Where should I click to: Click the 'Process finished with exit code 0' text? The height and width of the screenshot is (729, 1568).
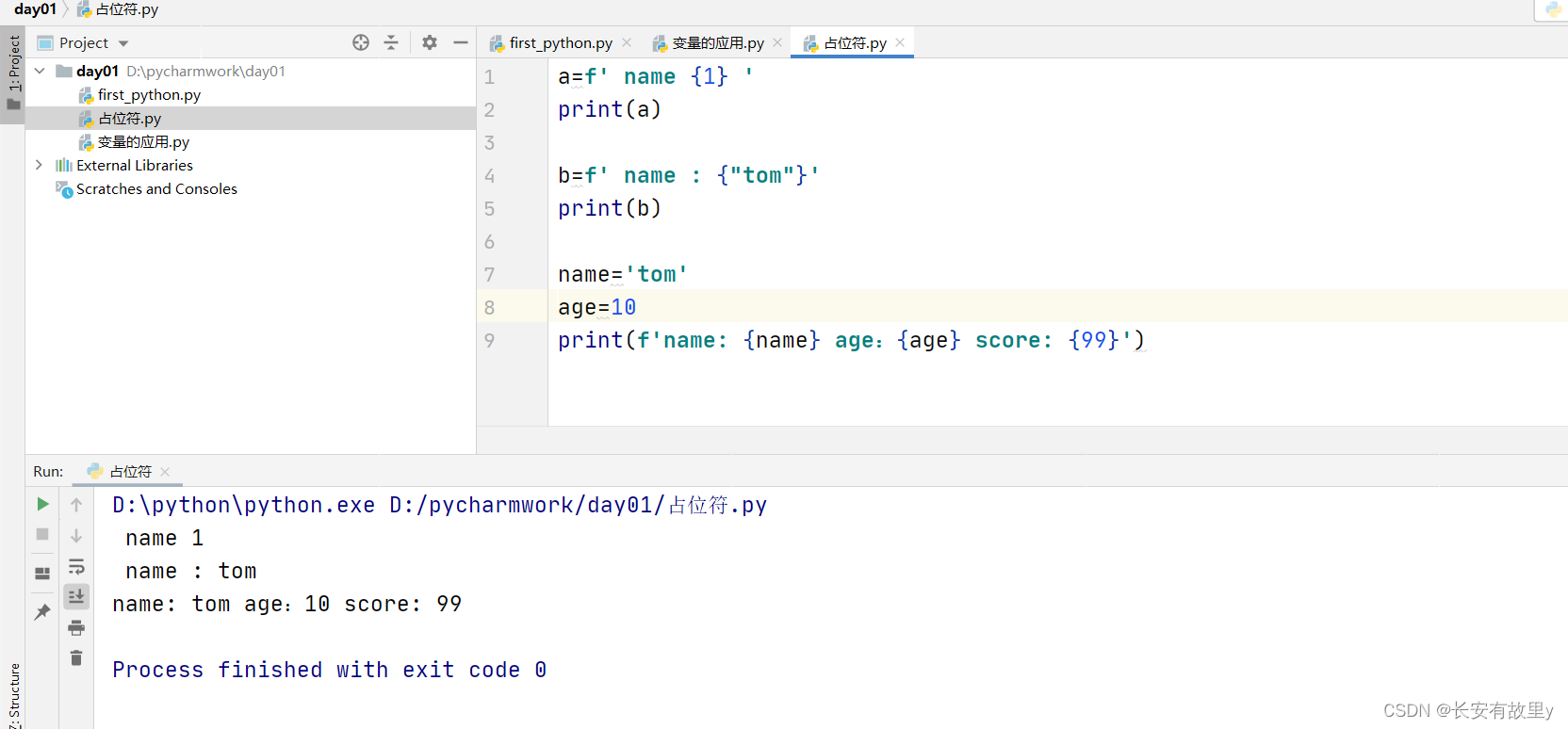(329, 670)
